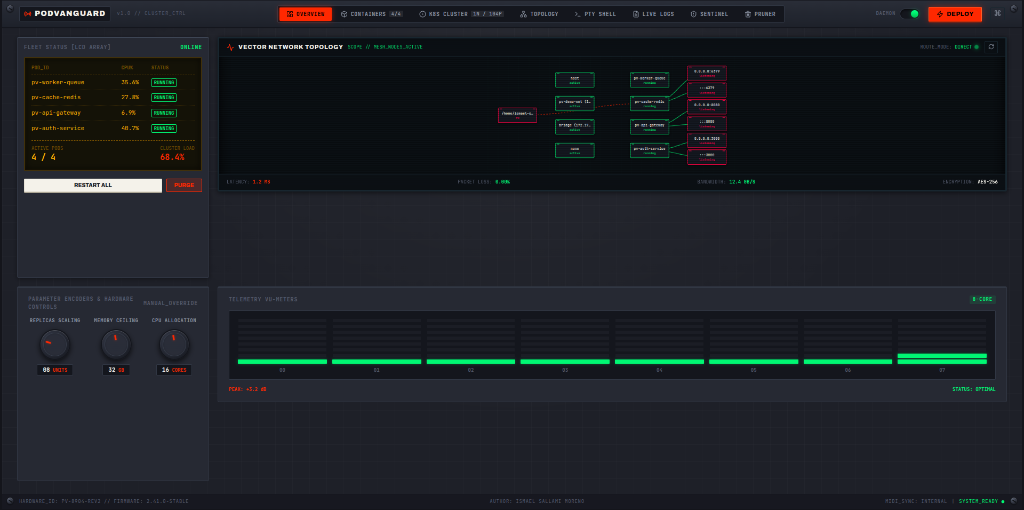Image resolution: width=1024 pixels, height=510 pixels.
Task: Click the ONLINE status in Fleet Status
Action: click(191, 47)
